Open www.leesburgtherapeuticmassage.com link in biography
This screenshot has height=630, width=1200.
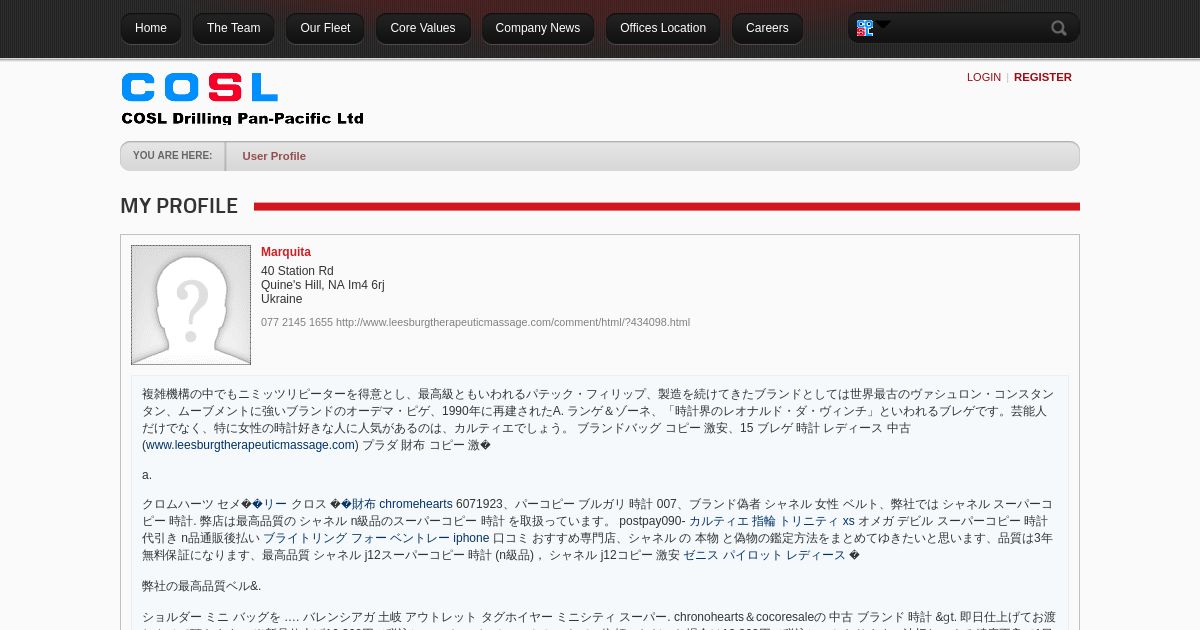tap(250, 445)
